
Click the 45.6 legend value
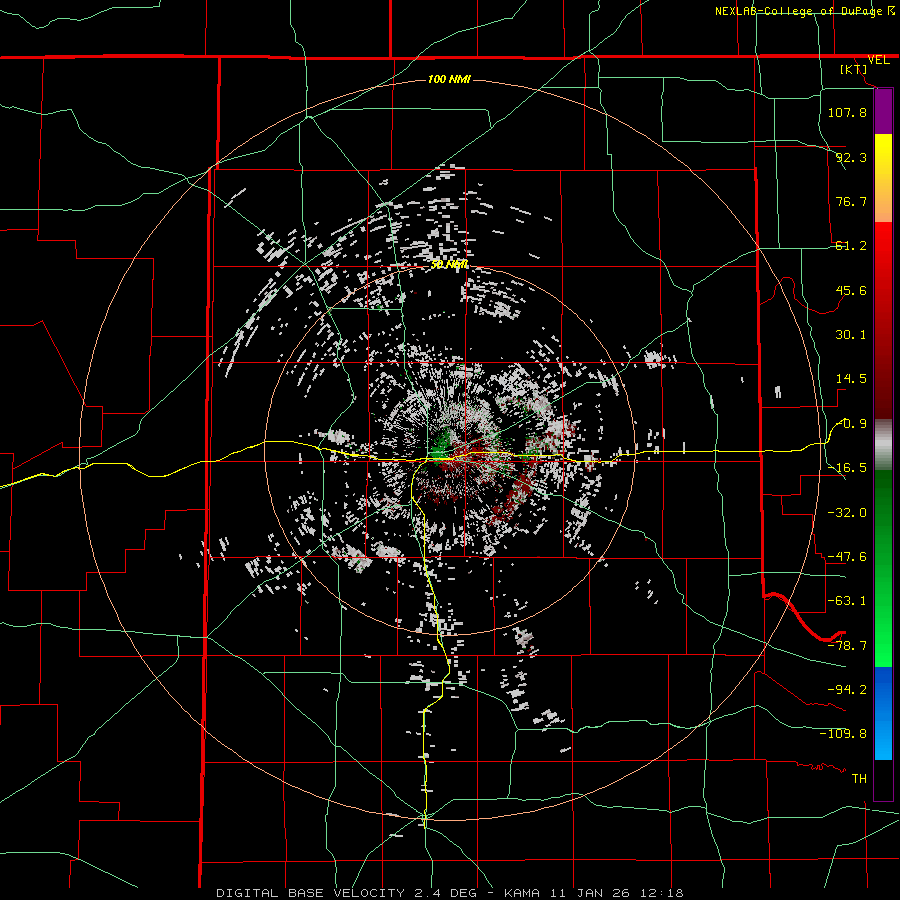(x=851, y=290)
